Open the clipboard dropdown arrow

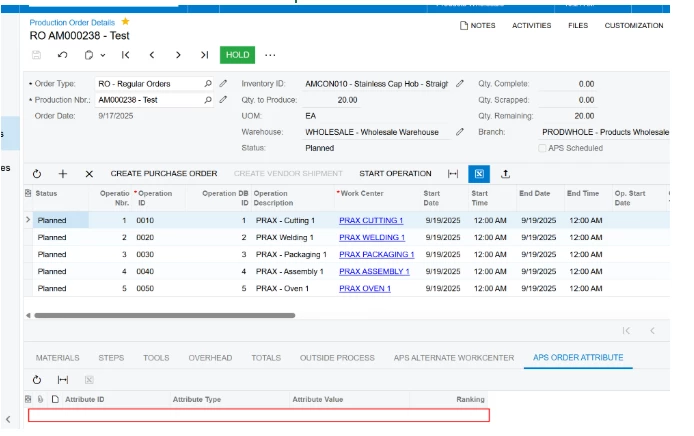pos(103,55)
